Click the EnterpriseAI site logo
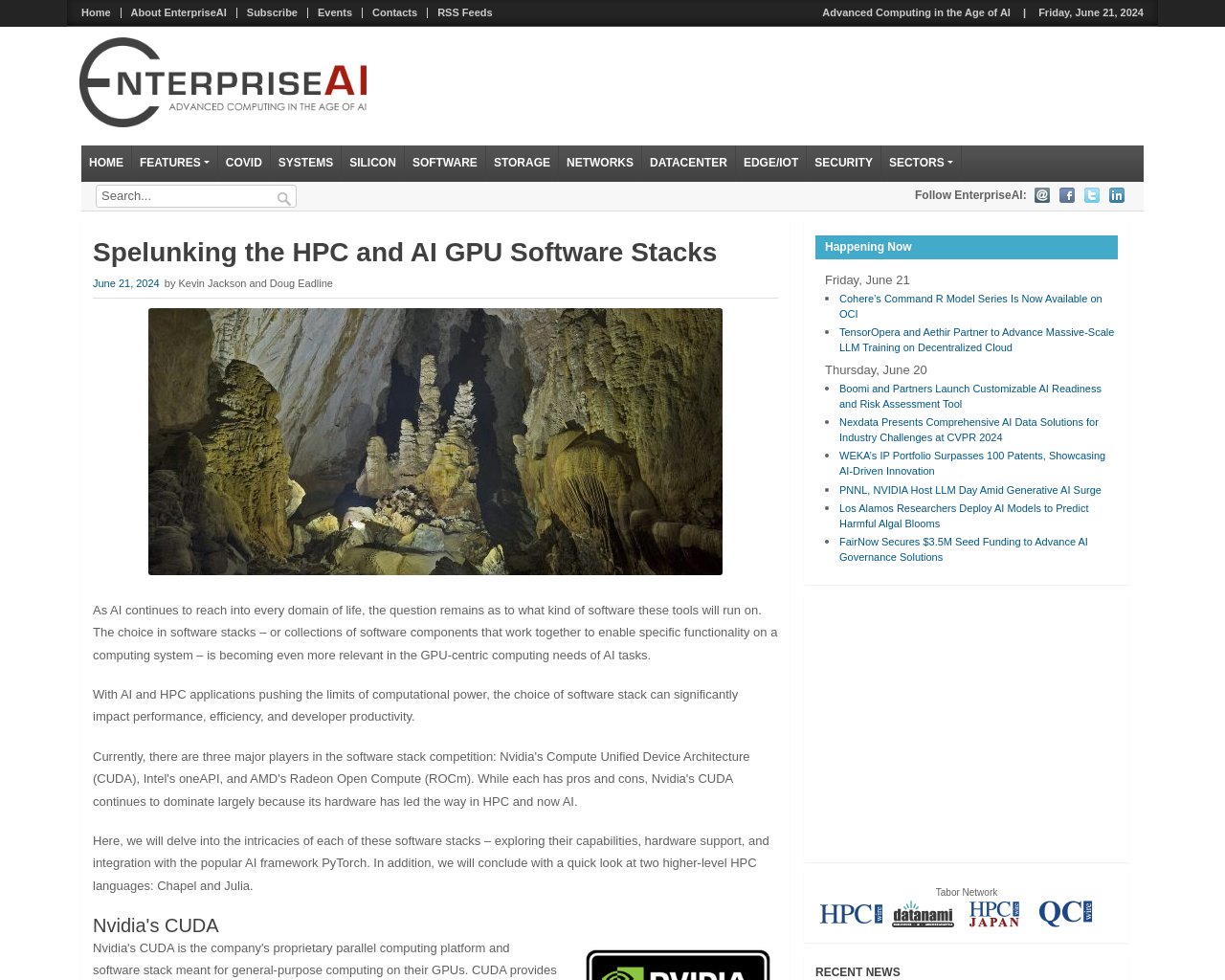This screenshot has width=1225, height=980. pos(222,81)
